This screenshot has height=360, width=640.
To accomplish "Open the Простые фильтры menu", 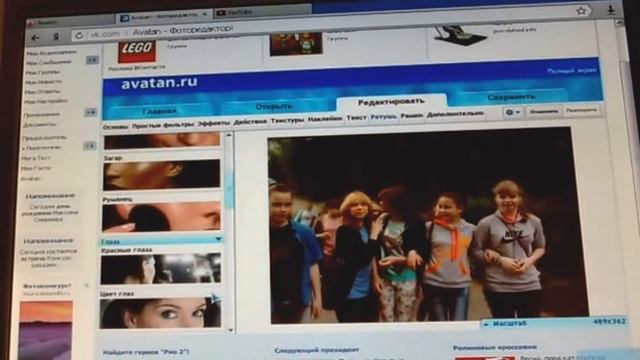I will (163, 125).
